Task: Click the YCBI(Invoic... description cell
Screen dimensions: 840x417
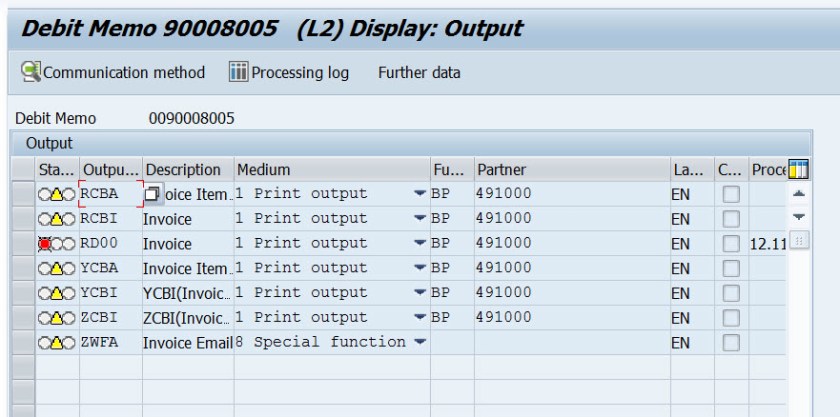Action: pos(188,293)
